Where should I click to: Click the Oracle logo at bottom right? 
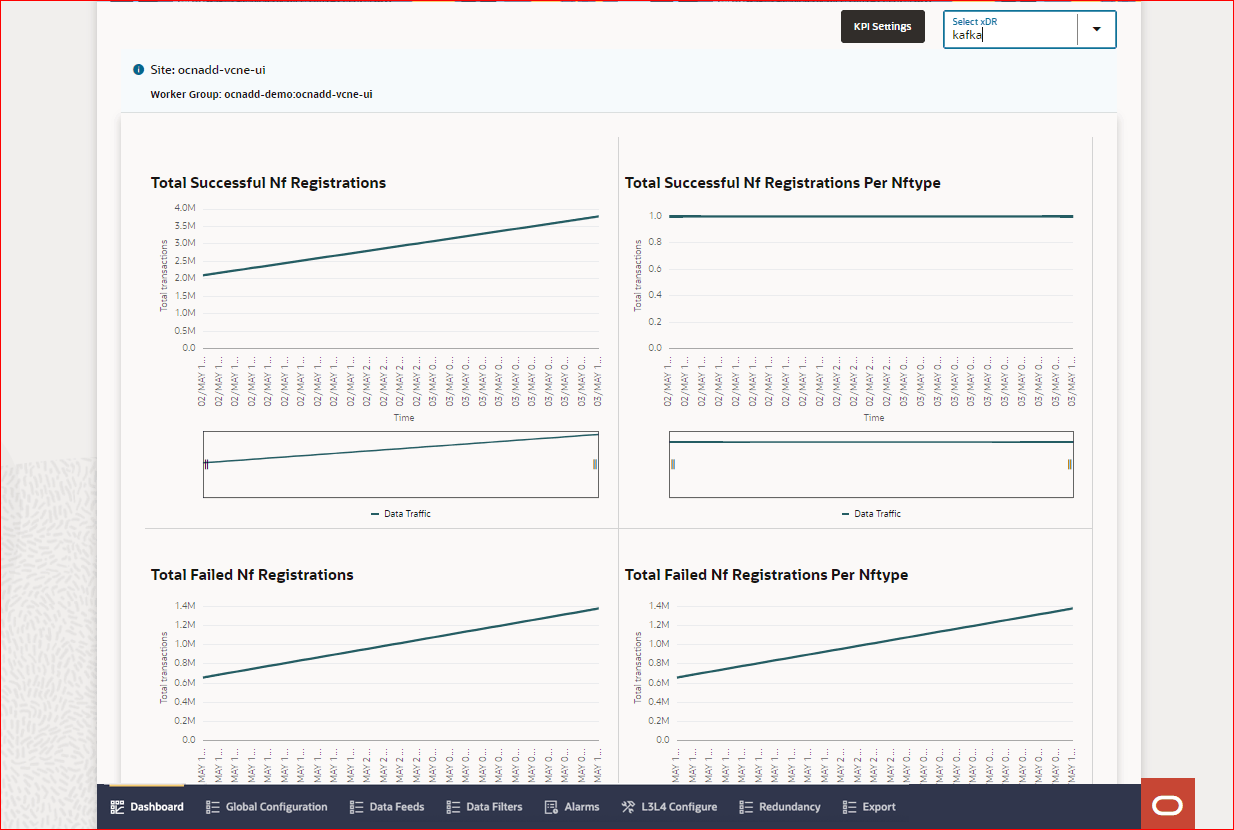click(1168, 803)
